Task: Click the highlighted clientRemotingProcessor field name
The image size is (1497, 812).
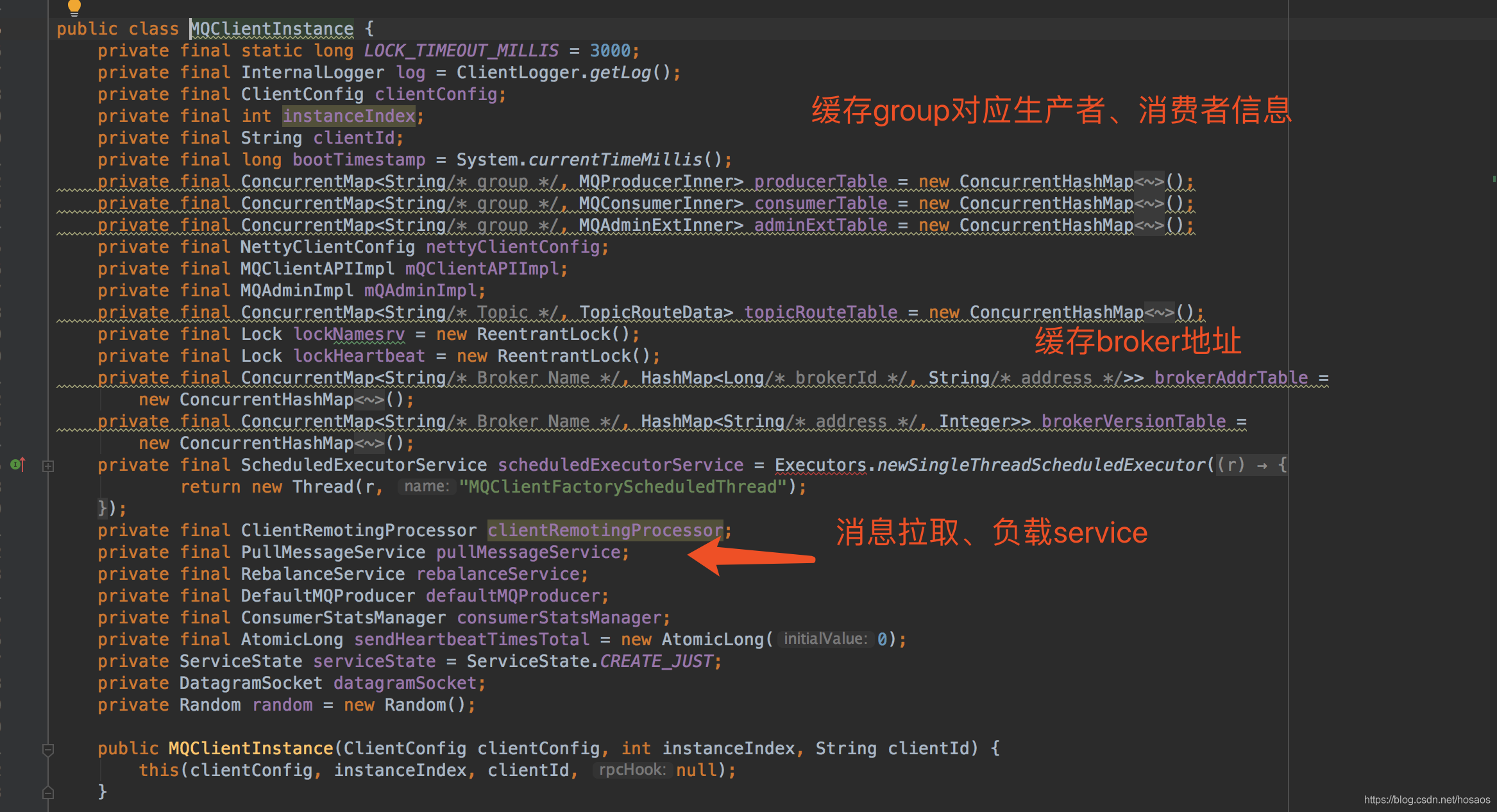Action: (605, 530)
